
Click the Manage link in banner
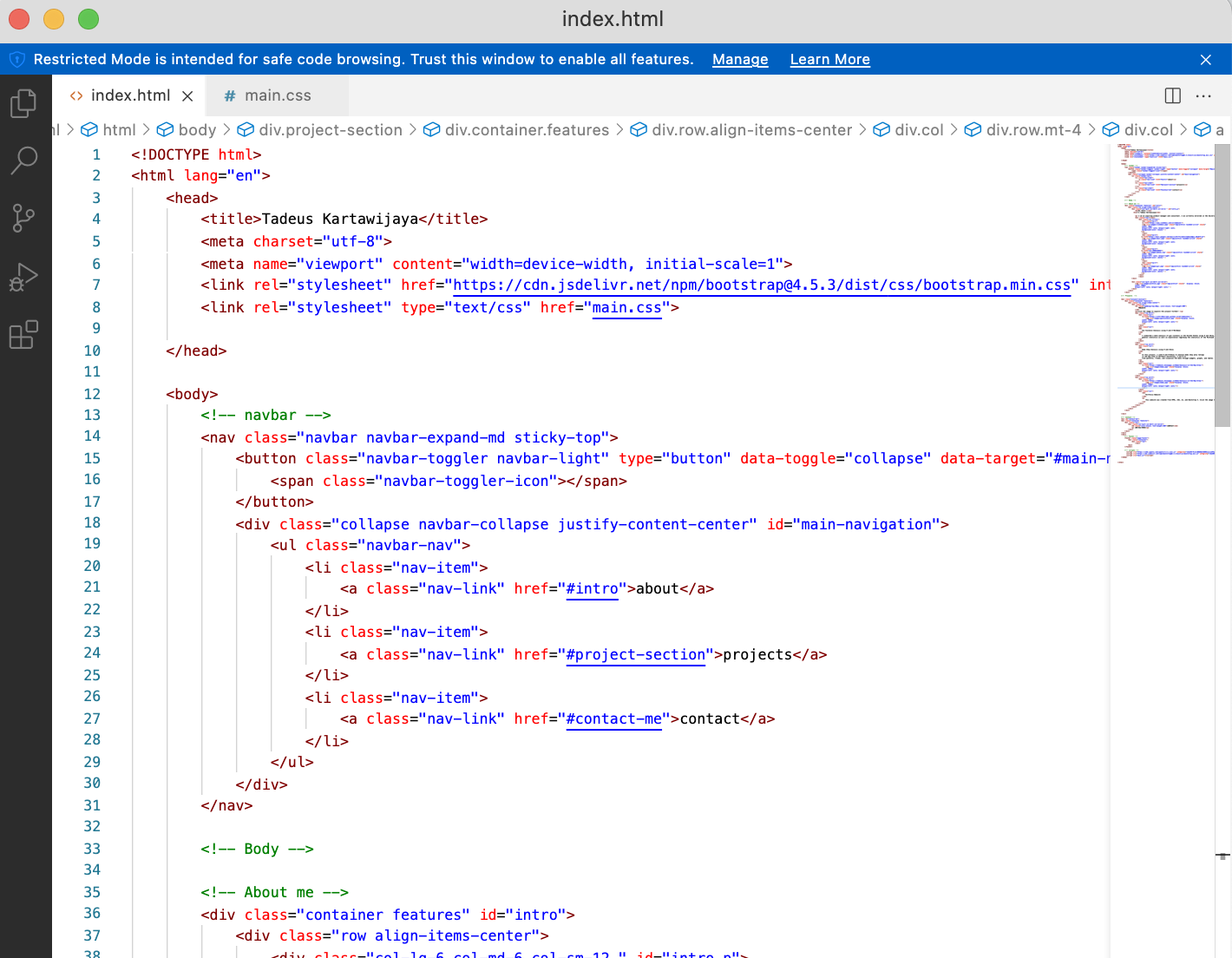pyautogui.click(x=740, y=59)
